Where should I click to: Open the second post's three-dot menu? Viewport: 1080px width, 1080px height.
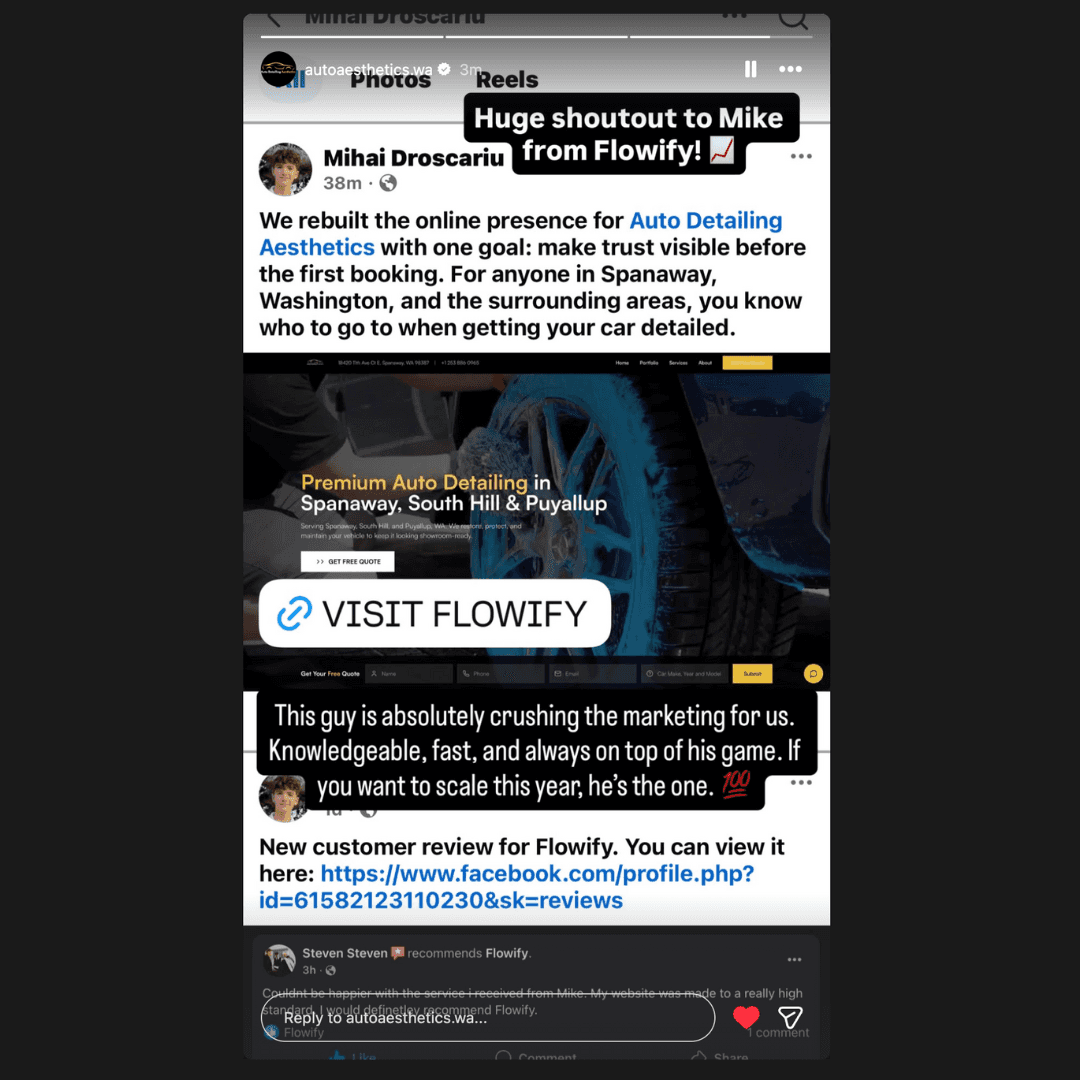[801, 782]
